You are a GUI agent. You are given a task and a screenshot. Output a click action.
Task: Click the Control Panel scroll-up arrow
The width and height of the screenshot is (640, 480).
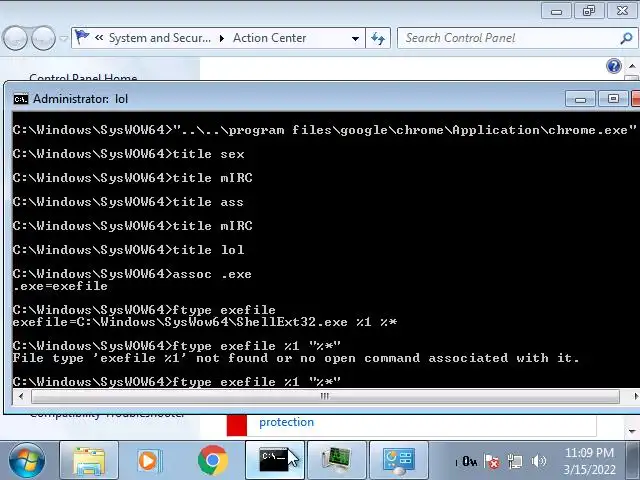tap(632, 66)
